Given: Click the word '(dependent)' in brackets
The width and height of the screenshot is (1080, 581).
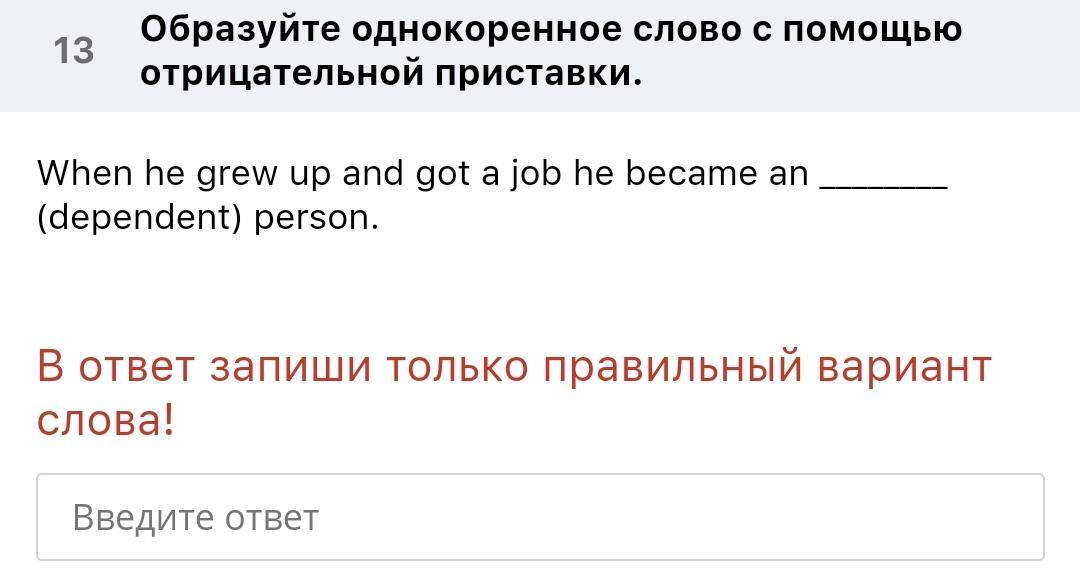Looking at the screenshot, I should 140,218.
